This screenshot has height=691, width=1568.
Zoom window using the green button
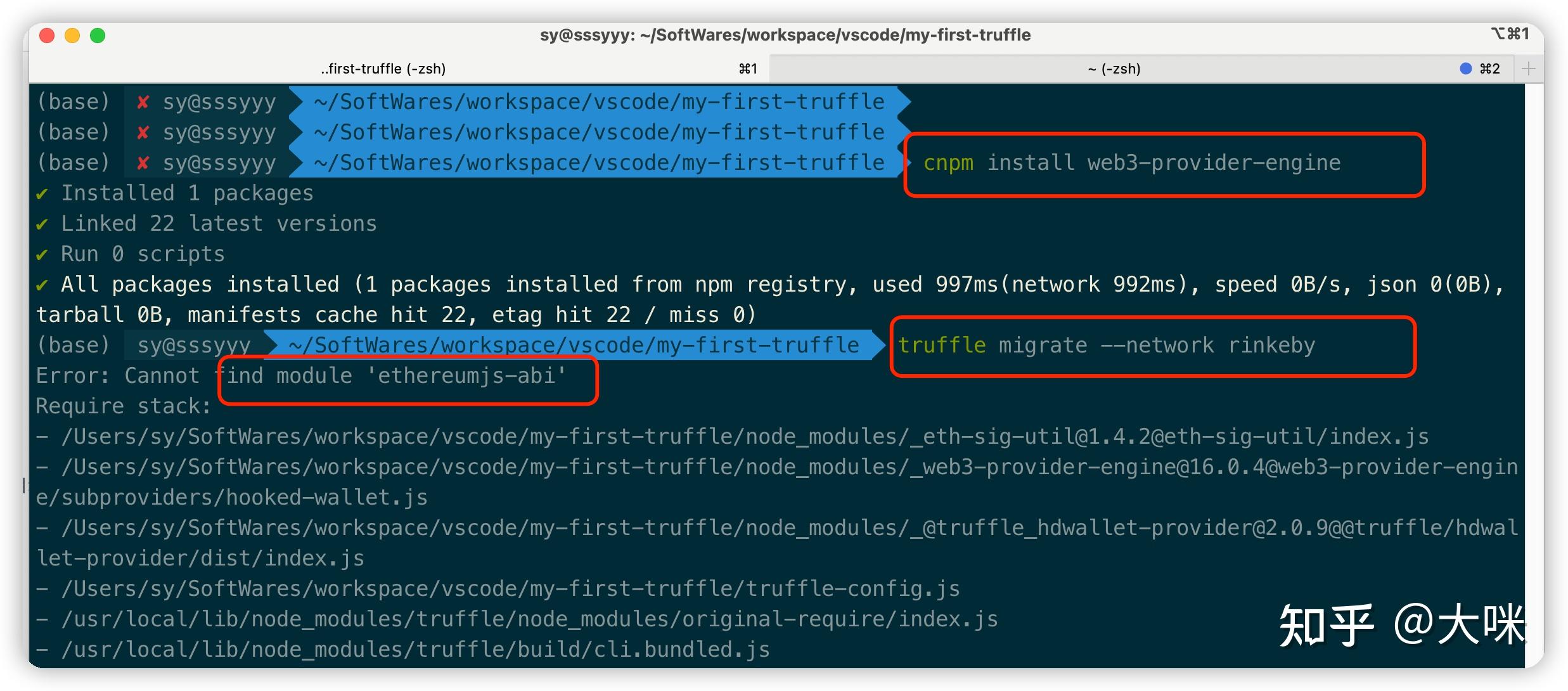point(98,36)
